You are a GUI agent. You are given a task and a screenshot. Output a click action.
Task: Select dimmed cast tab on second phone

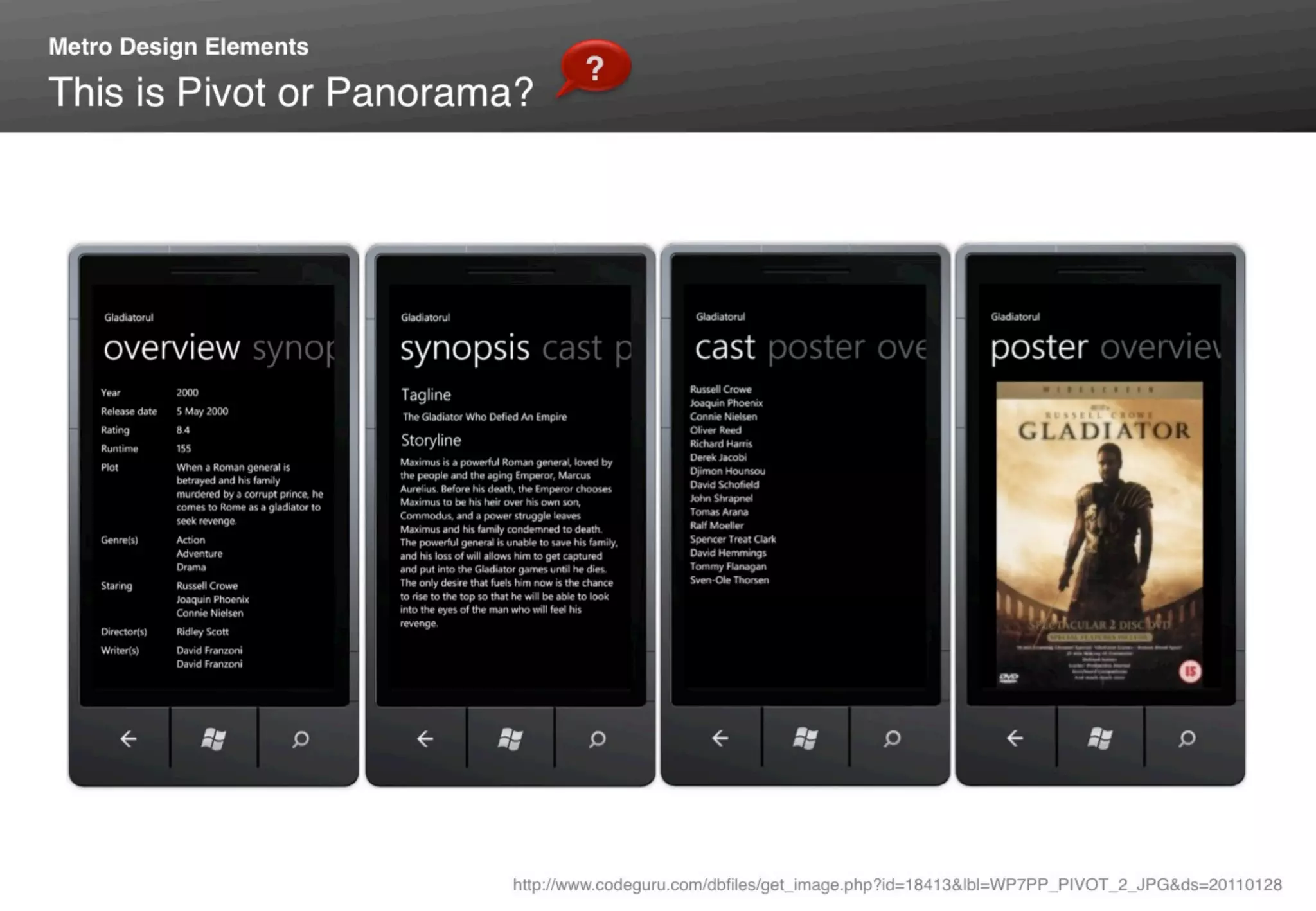pyautogui.click(x=572, y=348)
